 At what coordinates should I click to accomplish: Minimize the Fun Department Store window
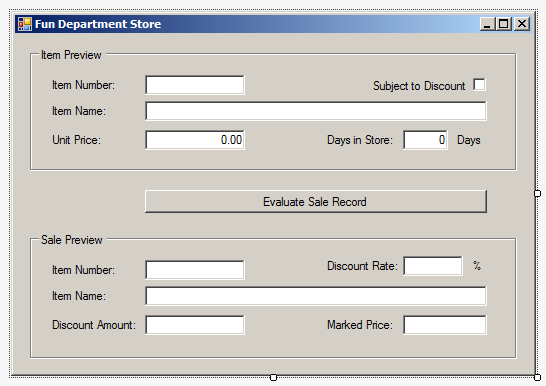[x=488, y=24]
